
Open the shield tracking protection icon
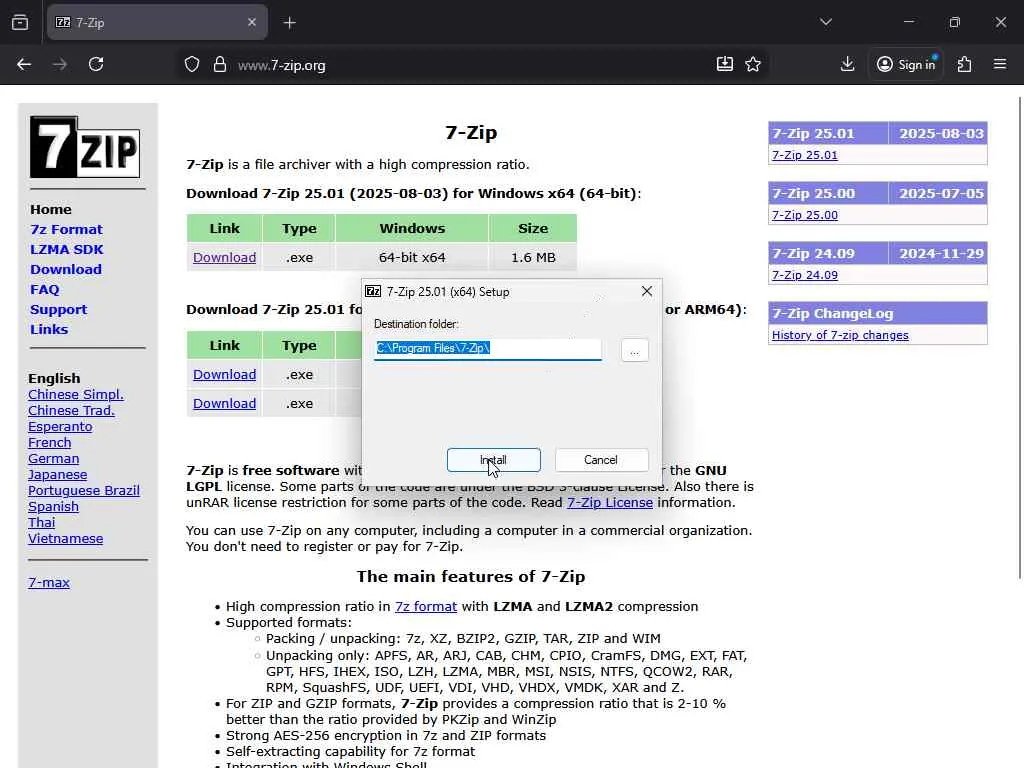(x=191, y=64)
